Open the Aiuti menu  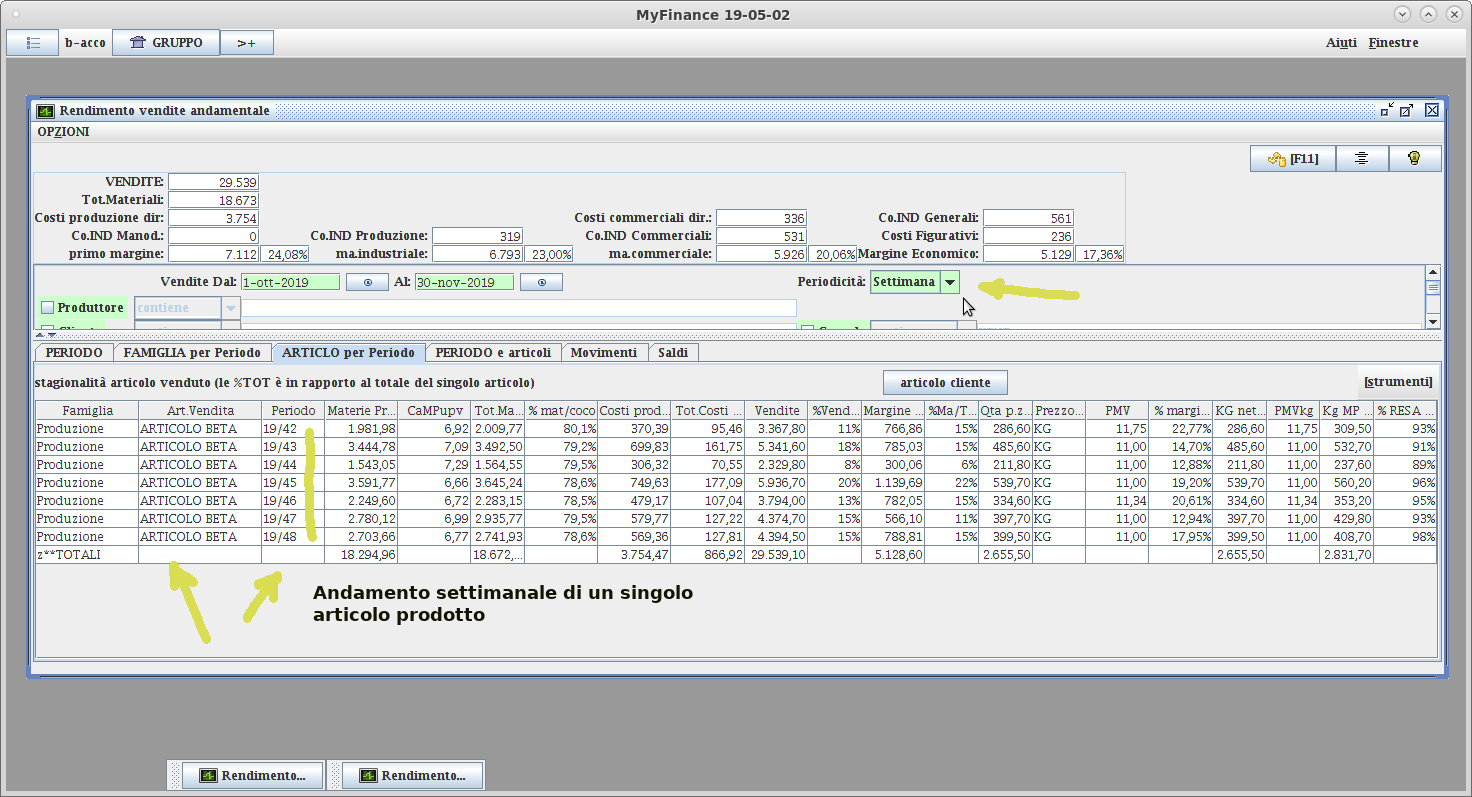1341,43
